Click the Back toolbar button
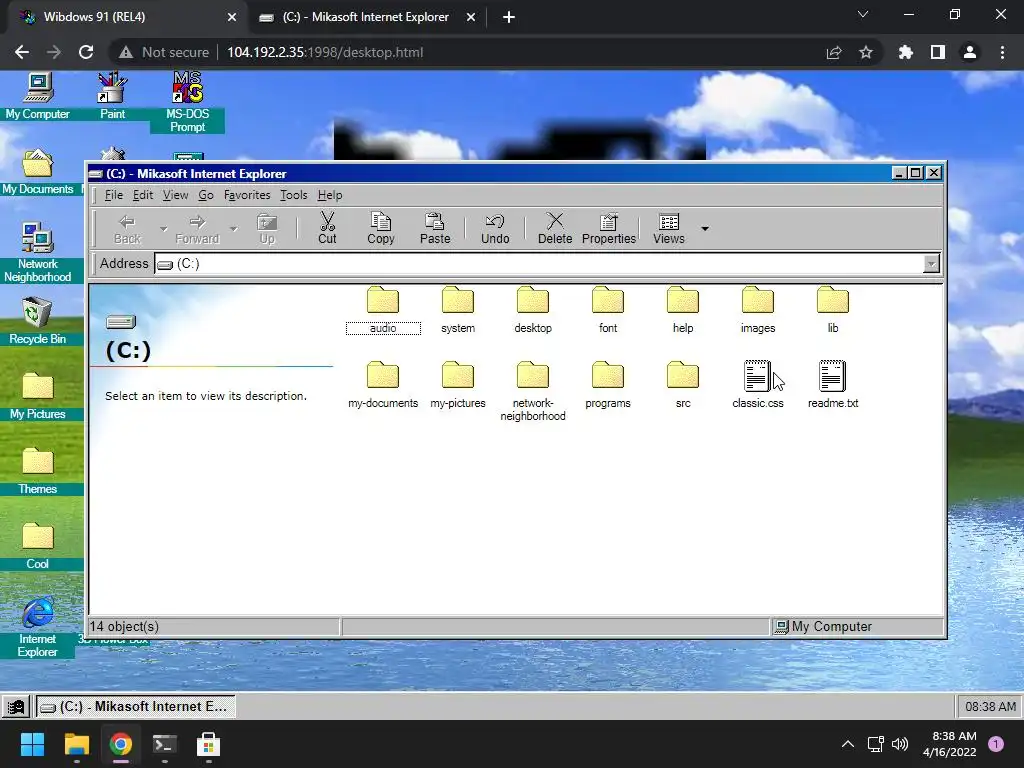Image resolution: width=1024 pixels, height=768 pixels. coord(127,228)
